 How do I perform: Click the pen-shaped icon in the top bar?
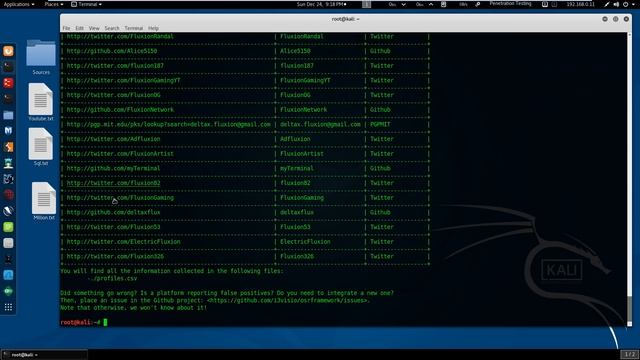coord(607,4)
